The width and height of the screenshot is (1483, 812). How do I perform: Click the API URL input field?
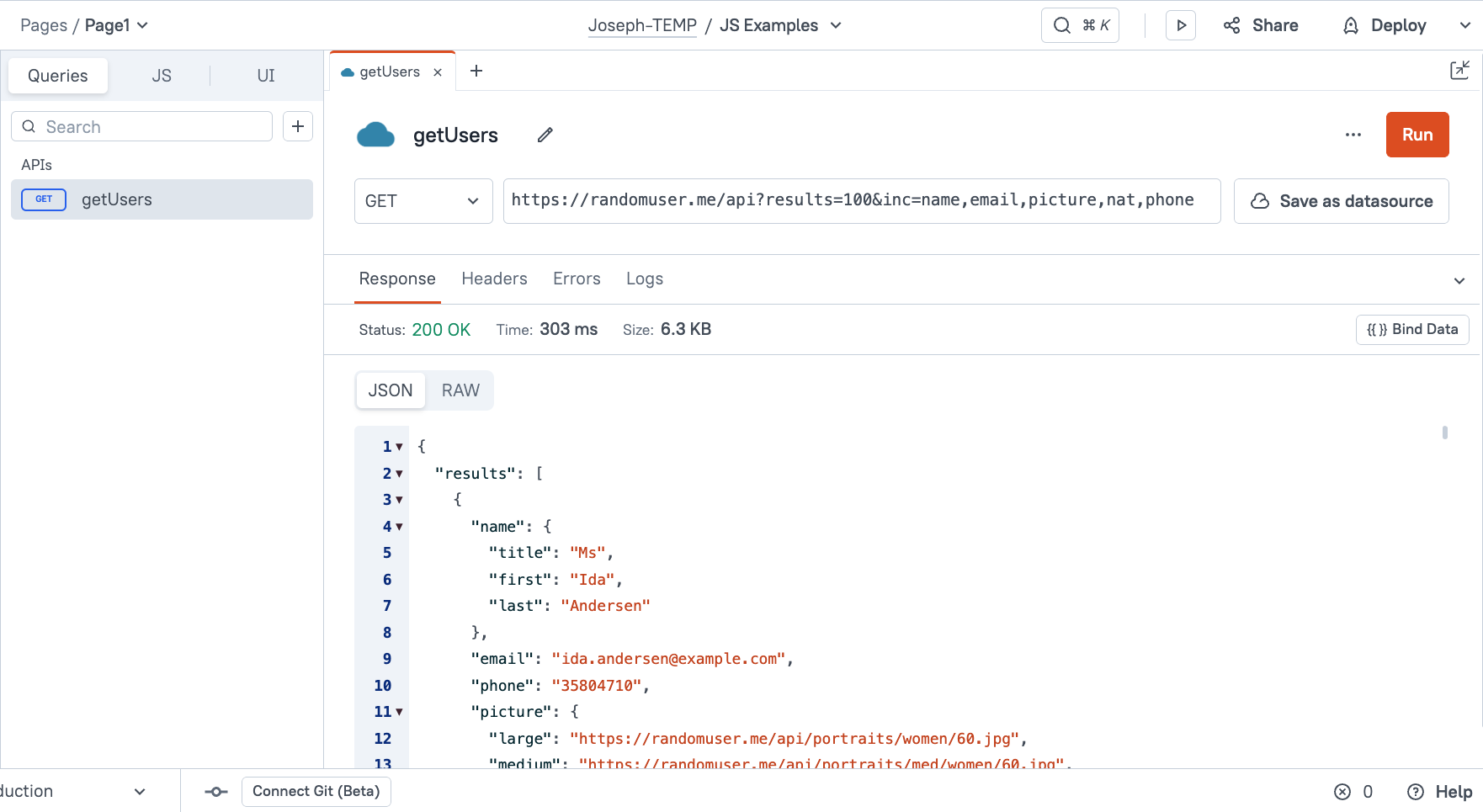click(x=860, y=201)
